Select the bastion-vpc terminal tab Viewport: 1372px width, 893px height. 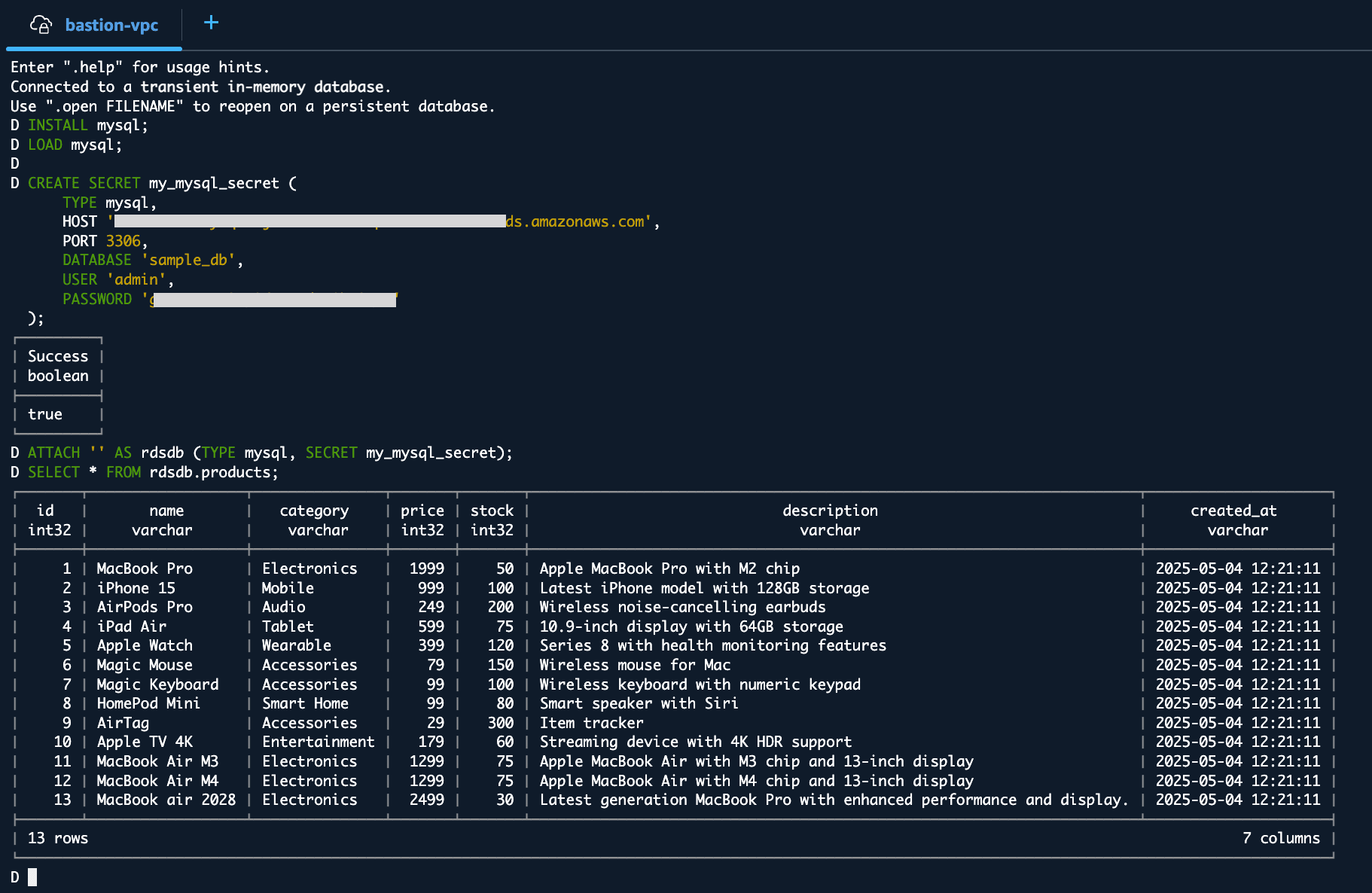(94, 25)
